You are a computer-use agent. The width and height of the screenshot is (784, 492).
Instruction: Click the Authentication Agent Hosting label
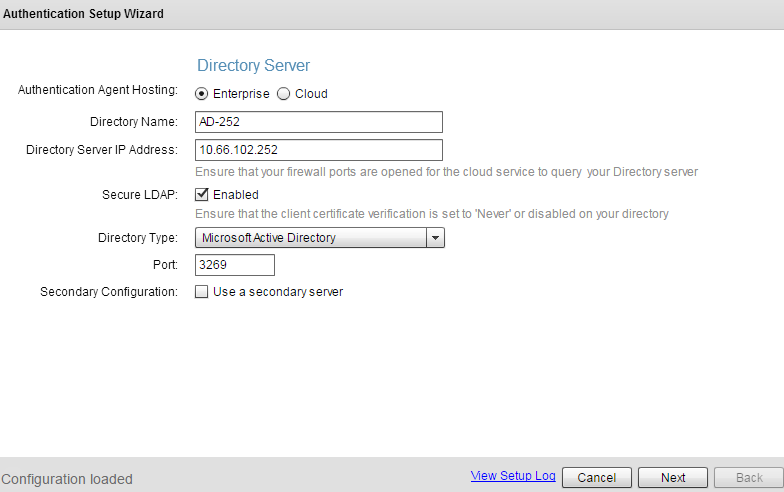[x=98, y=90]
